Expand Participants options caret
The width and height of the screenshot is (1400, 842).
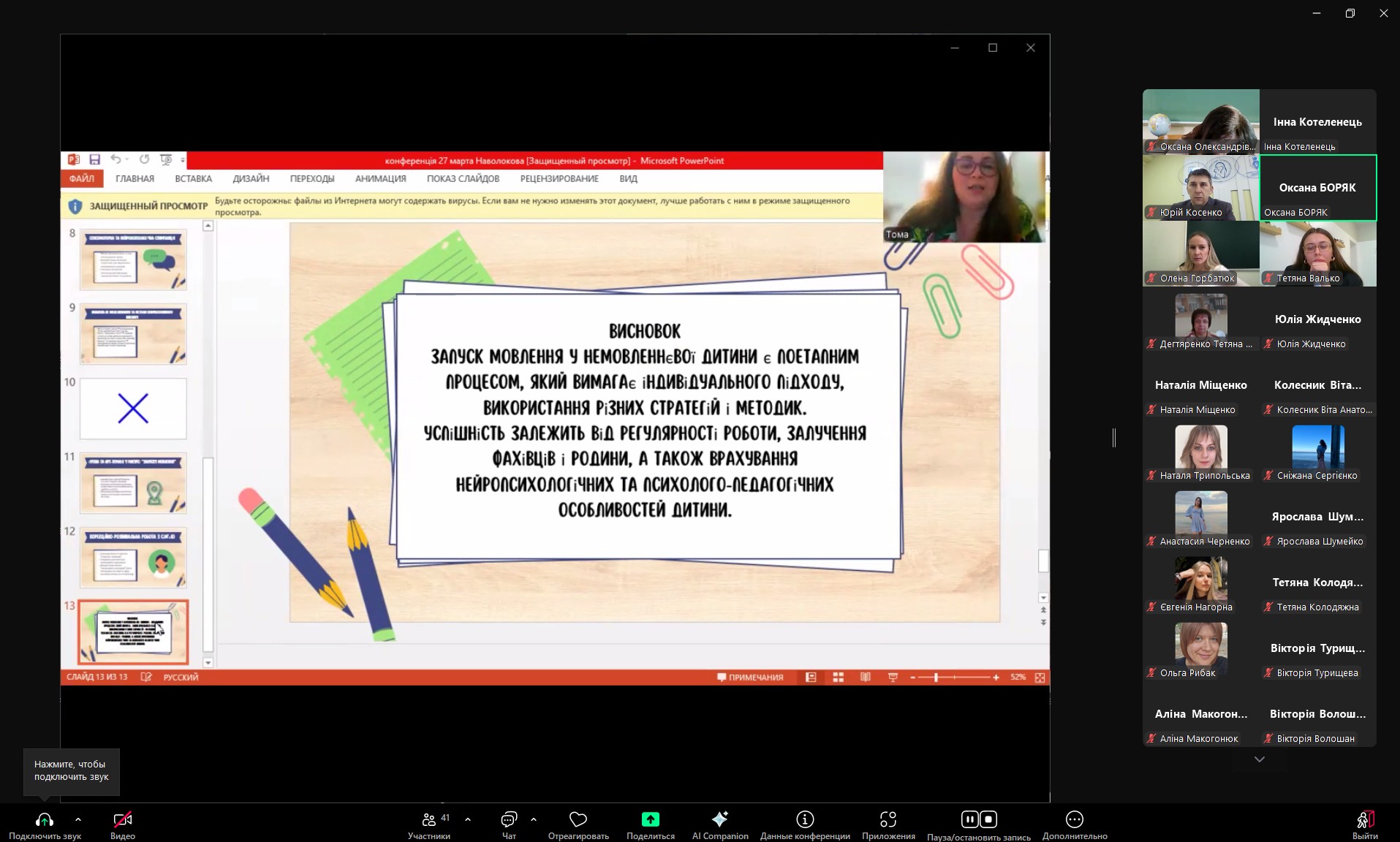click(x=468, y=819)
